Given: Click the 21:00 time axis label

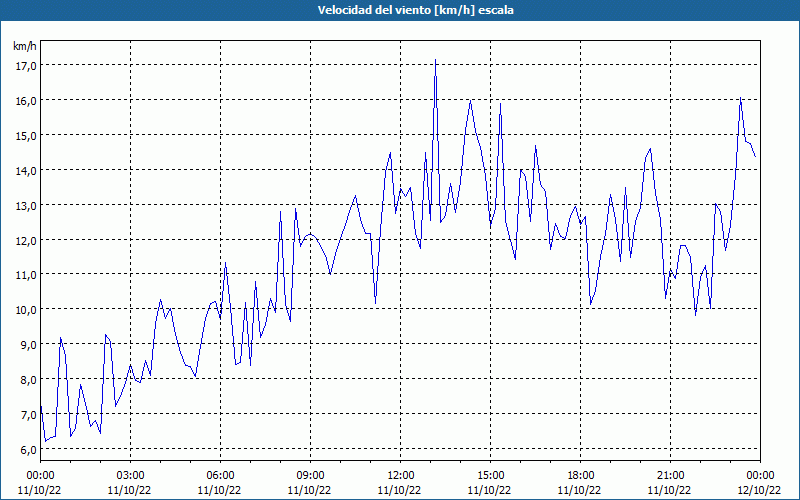Looking at the screenshot, I should coord(670,476).
